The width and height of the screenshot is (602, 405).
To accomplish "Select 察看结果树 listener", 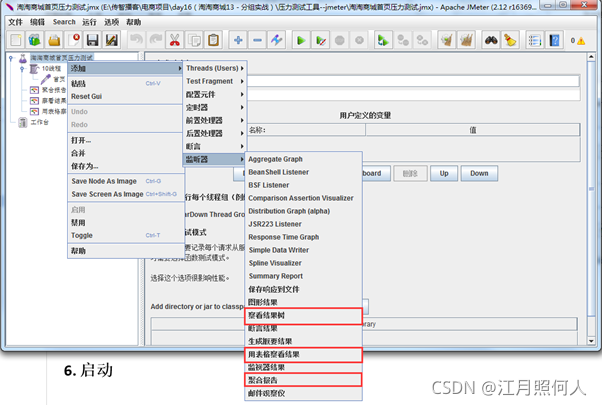I will [303, 316].
